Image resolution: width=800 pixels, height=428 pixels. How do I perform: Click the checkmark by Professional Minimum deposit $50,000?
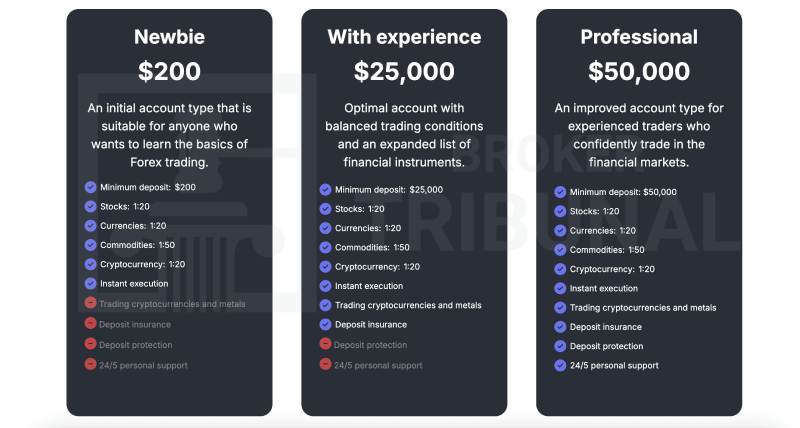pyautogui.click(x=560, y=192)
